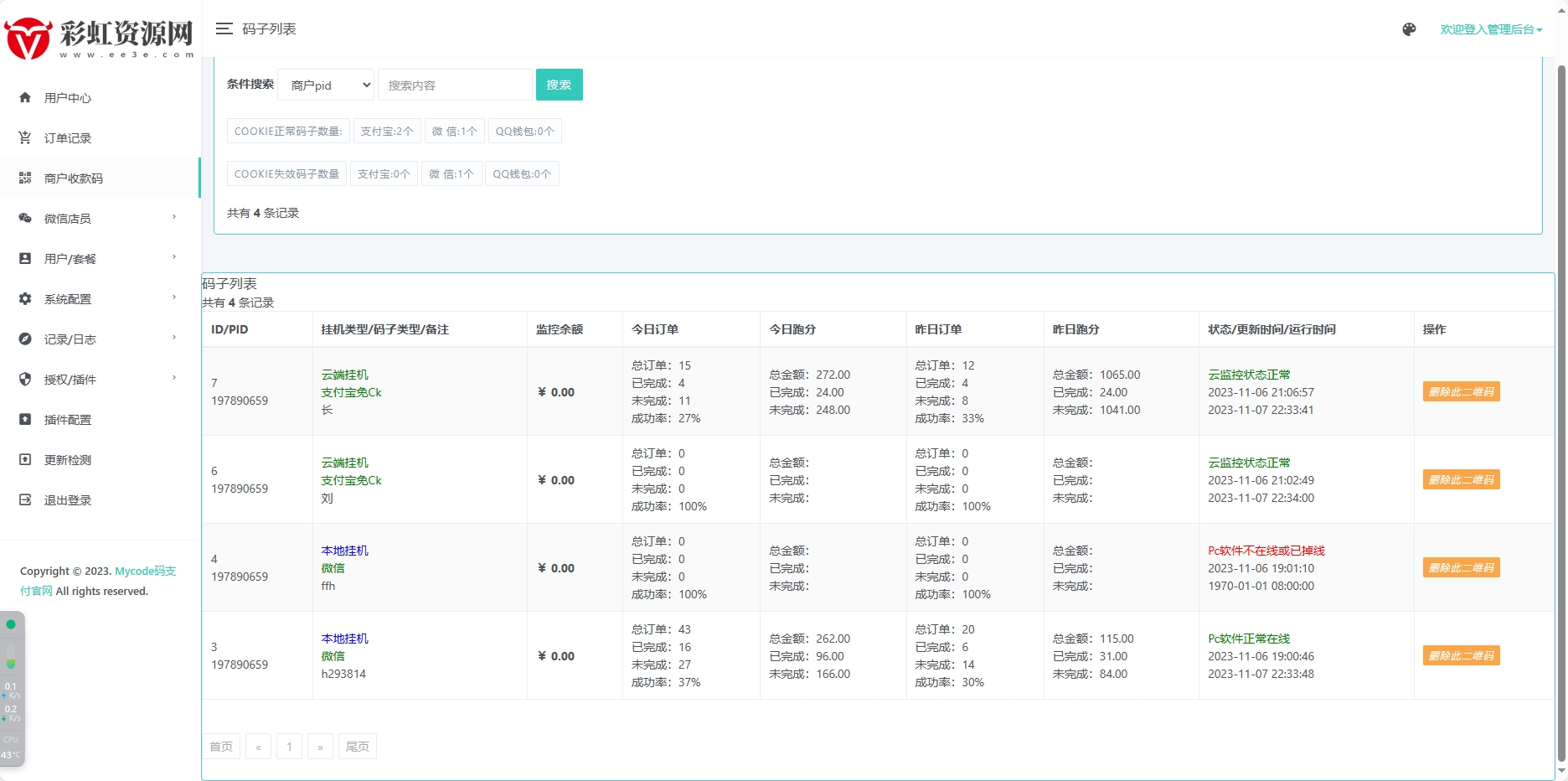Open the 商户pid search condition dropdown
The width and height of the screenshot is (1568, 781).
326,85
